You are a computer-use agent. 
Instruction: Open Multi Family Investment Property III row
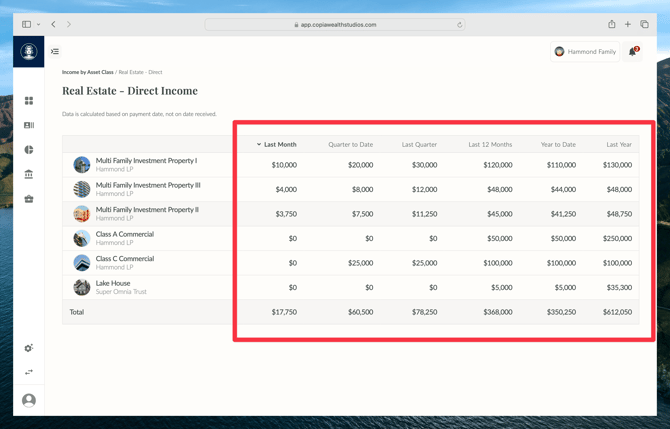coord(350,189)
